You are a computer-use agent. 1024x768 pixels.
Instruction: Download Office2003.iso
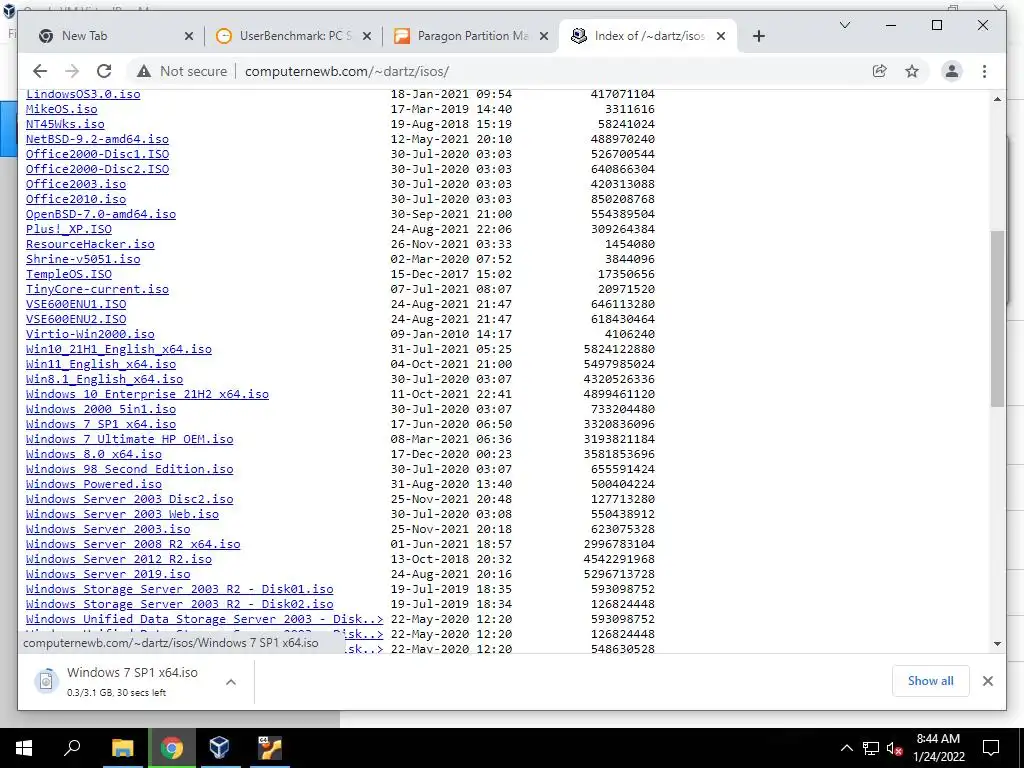(76, 184)
